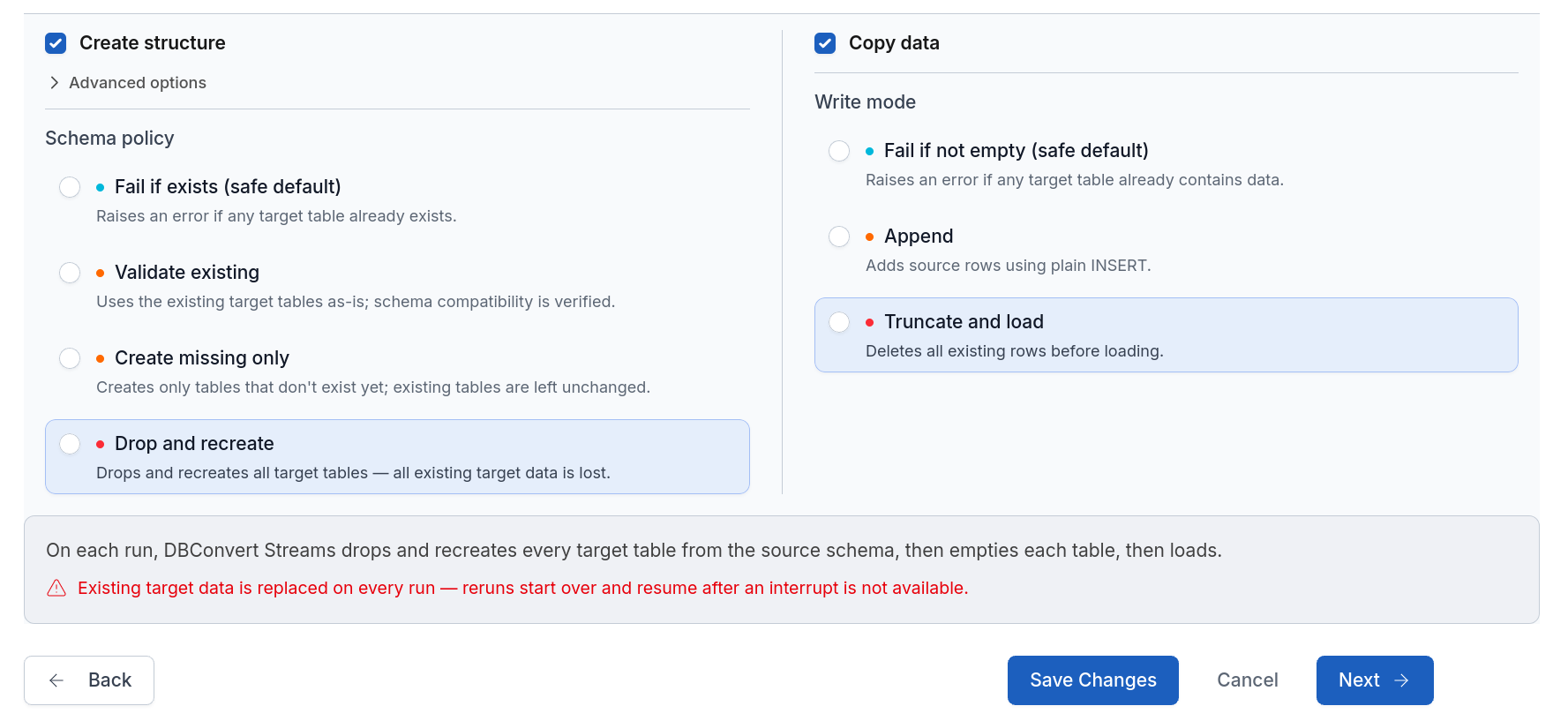Viewport: 1568px width, 721px height.
Task: Click the right arrow icon on Next
Action: [1401, 680]
